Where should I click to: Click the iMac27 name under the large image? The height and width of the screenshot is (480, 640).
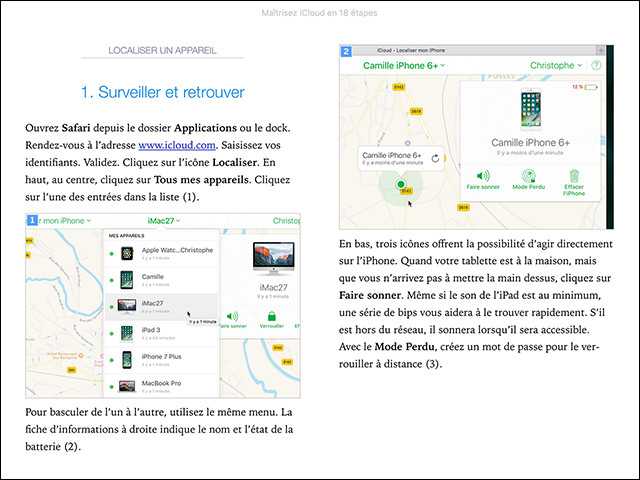coord(273,288)
